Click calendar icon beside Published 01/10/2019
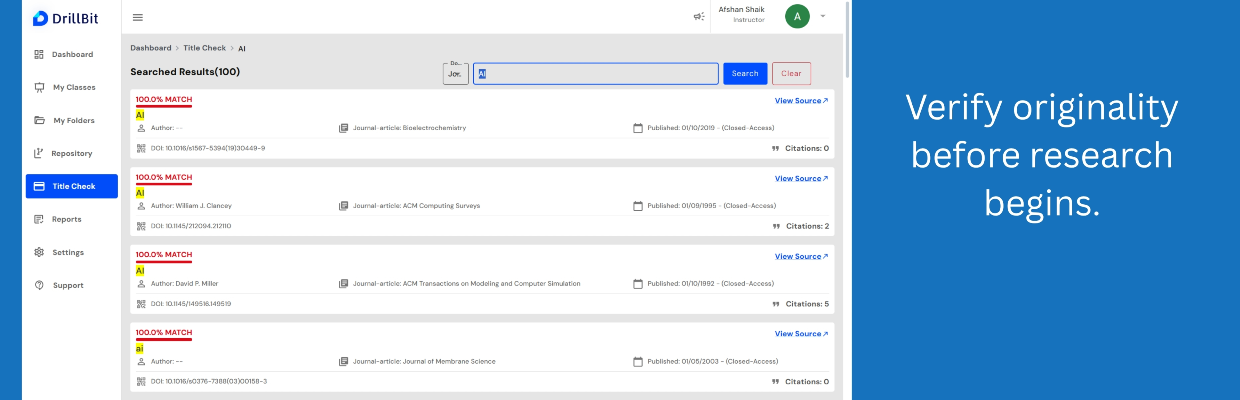The width and height of the screenshot is (1240, 400). click(638, 128)
